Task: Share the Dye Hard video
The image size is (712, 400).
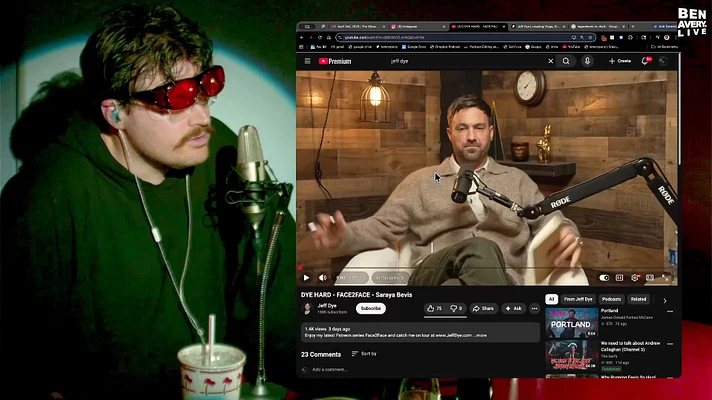Action: 483,308
